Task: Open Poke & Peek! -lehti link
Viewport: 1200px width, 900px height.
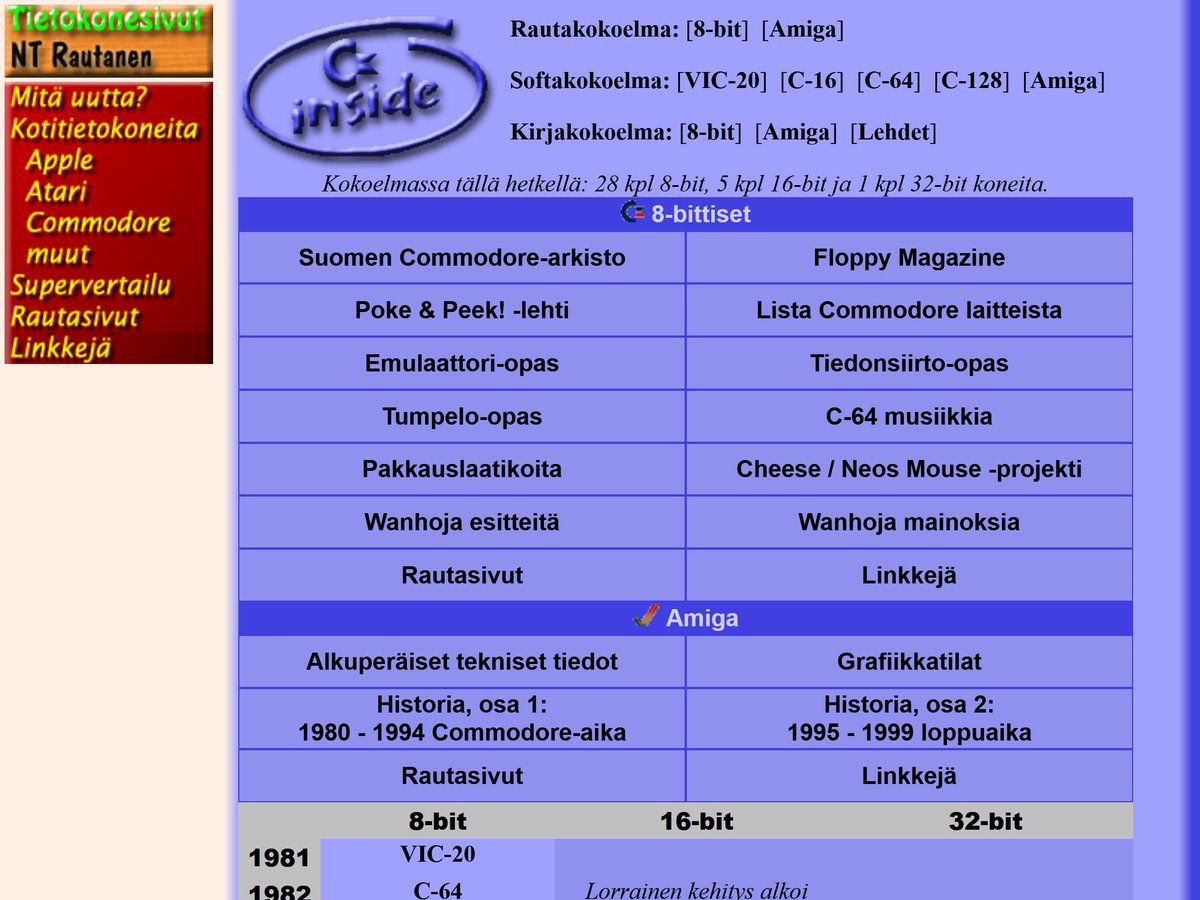Action: [462, 310]
